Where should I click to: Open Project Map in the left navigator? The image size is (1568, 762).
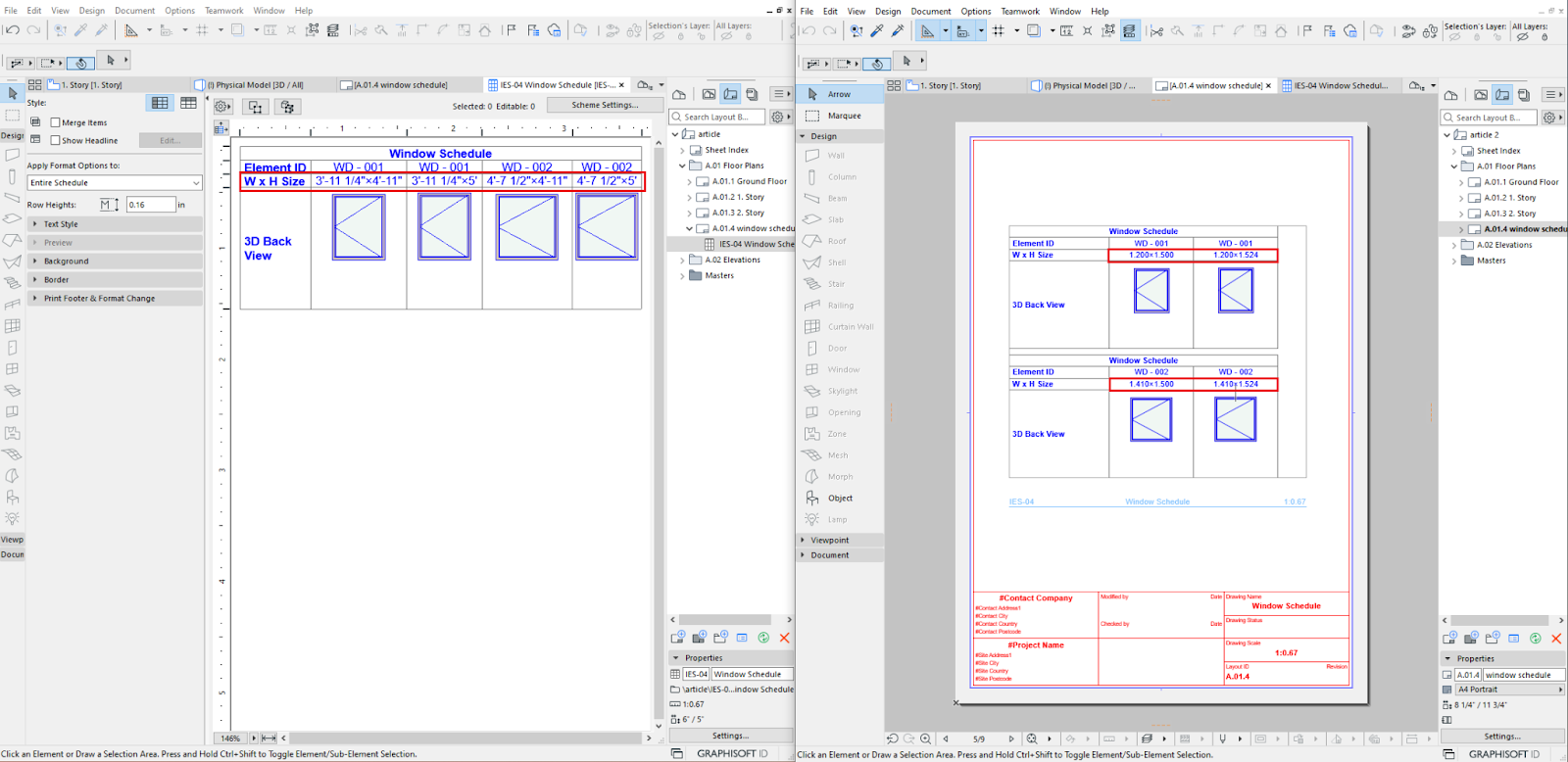pos(678,94)
